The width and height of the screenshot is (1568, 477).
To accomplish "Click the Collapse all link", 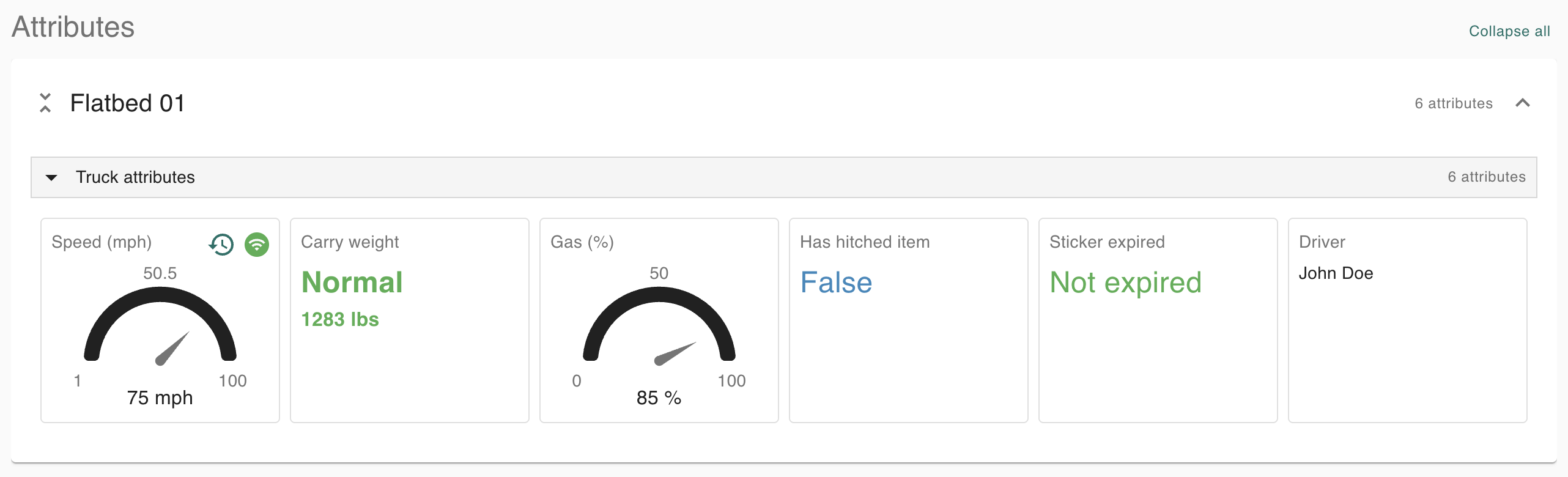I will tap(1509, 31).
